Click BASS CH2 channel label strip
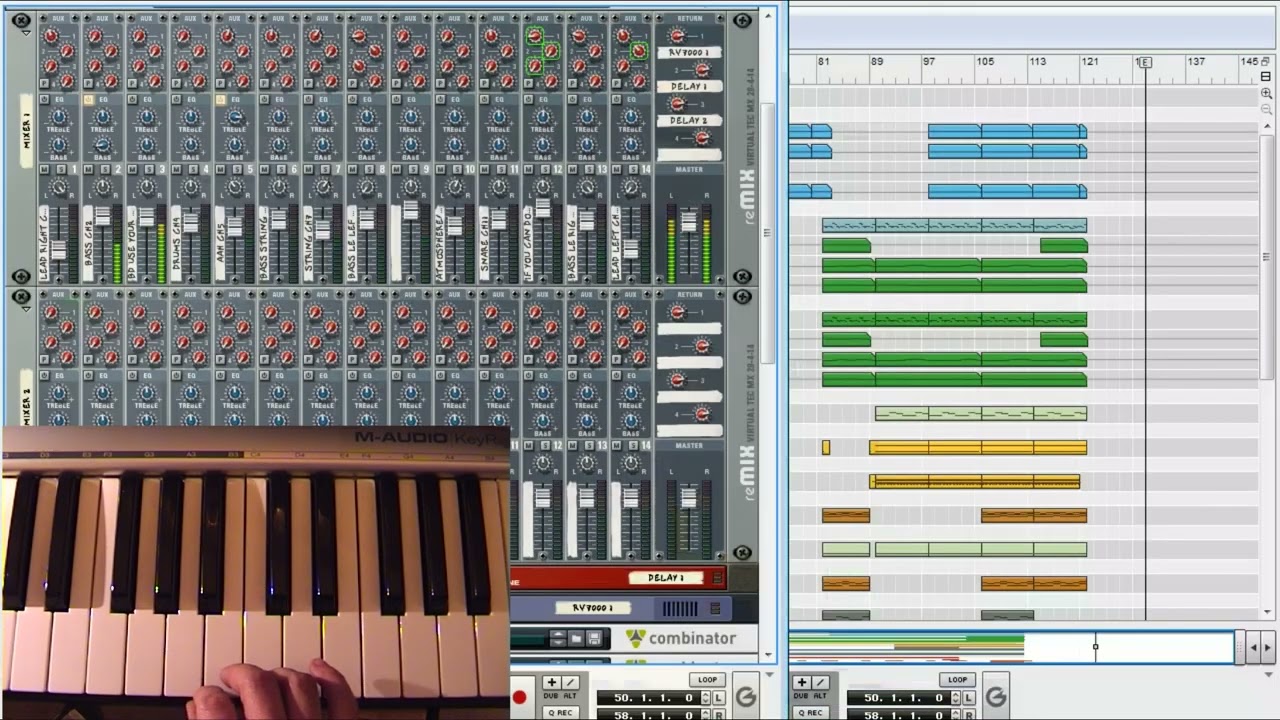1280x720 pixels. pos(87,243)
